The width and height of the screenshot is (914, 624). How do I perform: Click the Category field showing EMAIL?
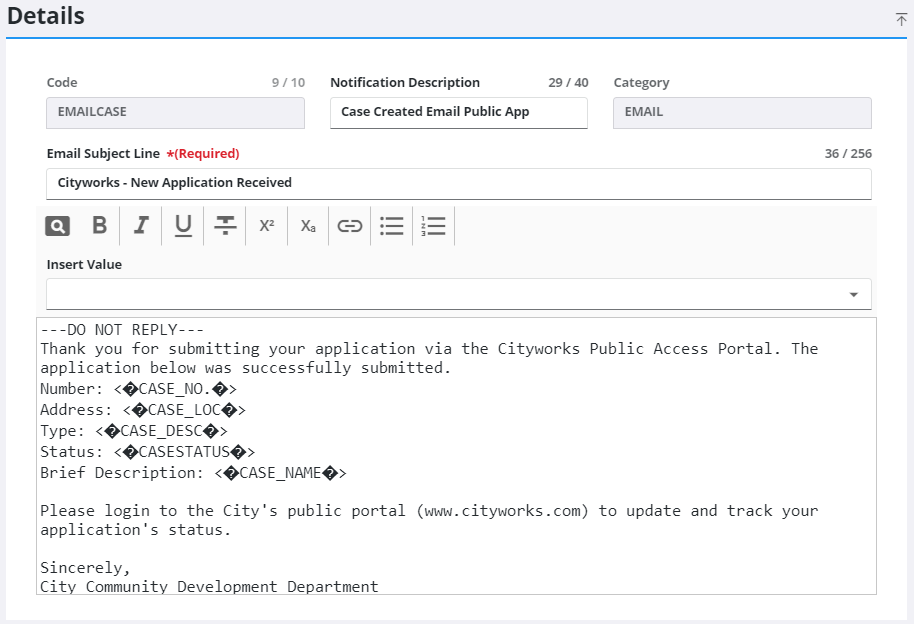pos(741,112)
